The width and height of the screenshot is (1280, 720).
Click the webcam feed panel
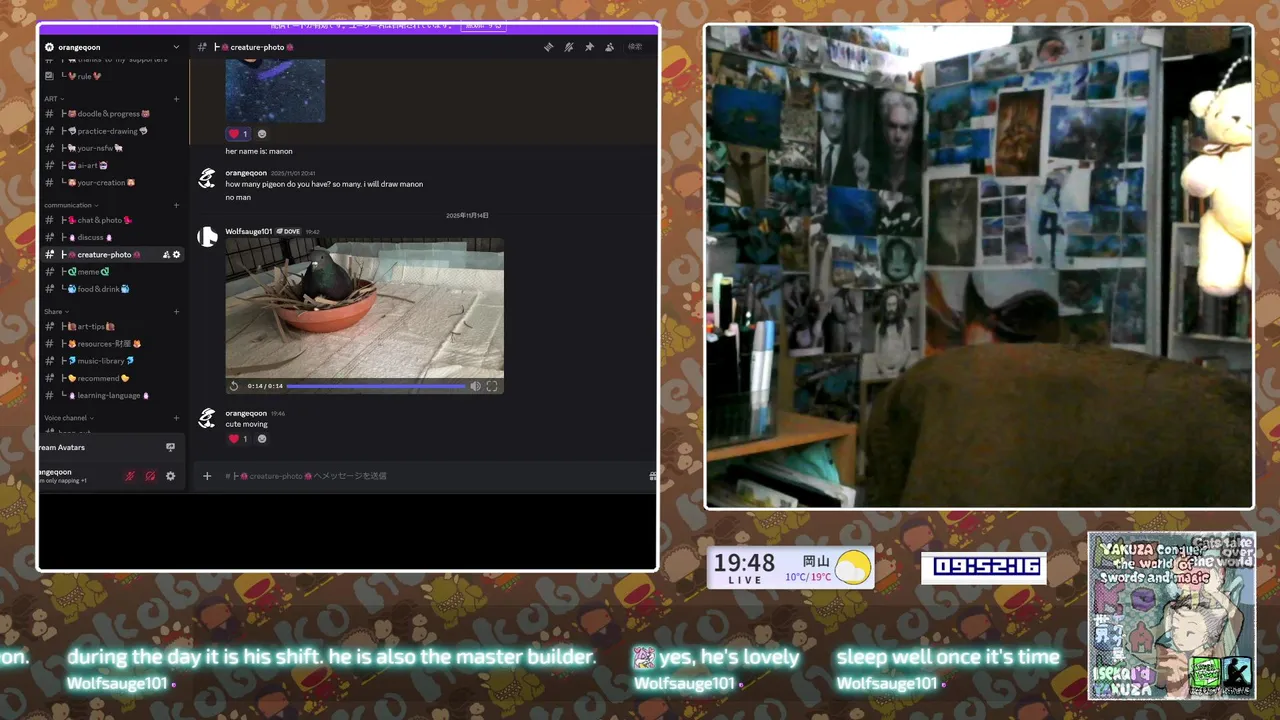(979, 267)
